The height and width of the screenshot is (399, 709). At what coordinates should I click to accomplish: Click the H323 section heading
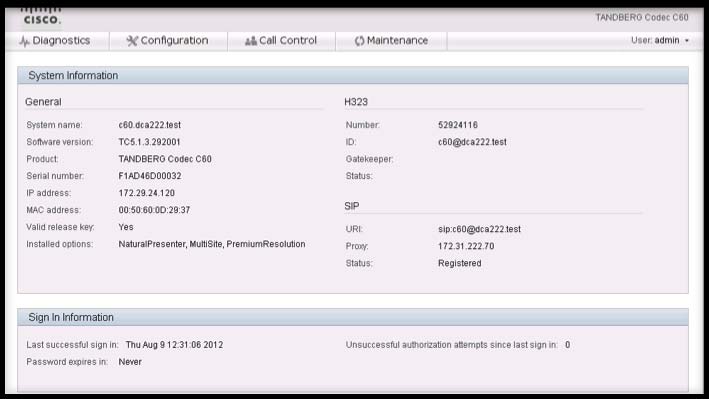click(x=356, y=102)
